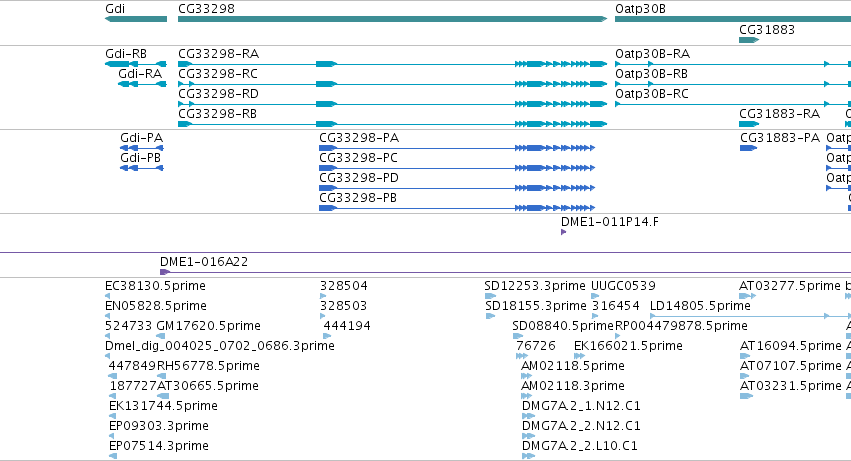The width and height of the screenshot is (851, 461).
Task: Click the EP09303.3prime EST label
Action: [x=158, y=426]
